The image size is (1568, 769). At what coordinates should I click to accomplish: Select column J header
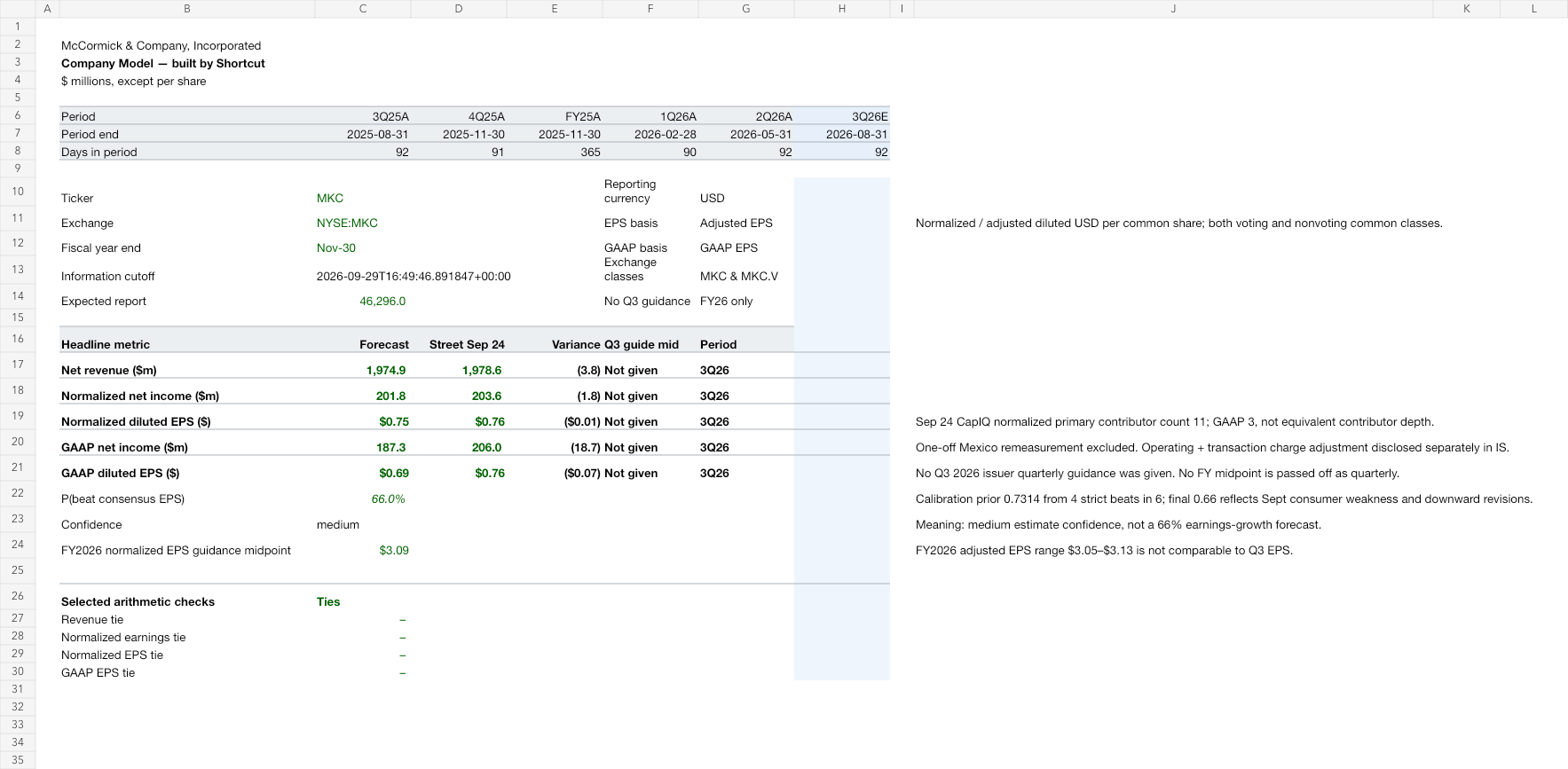point(1173,9)
